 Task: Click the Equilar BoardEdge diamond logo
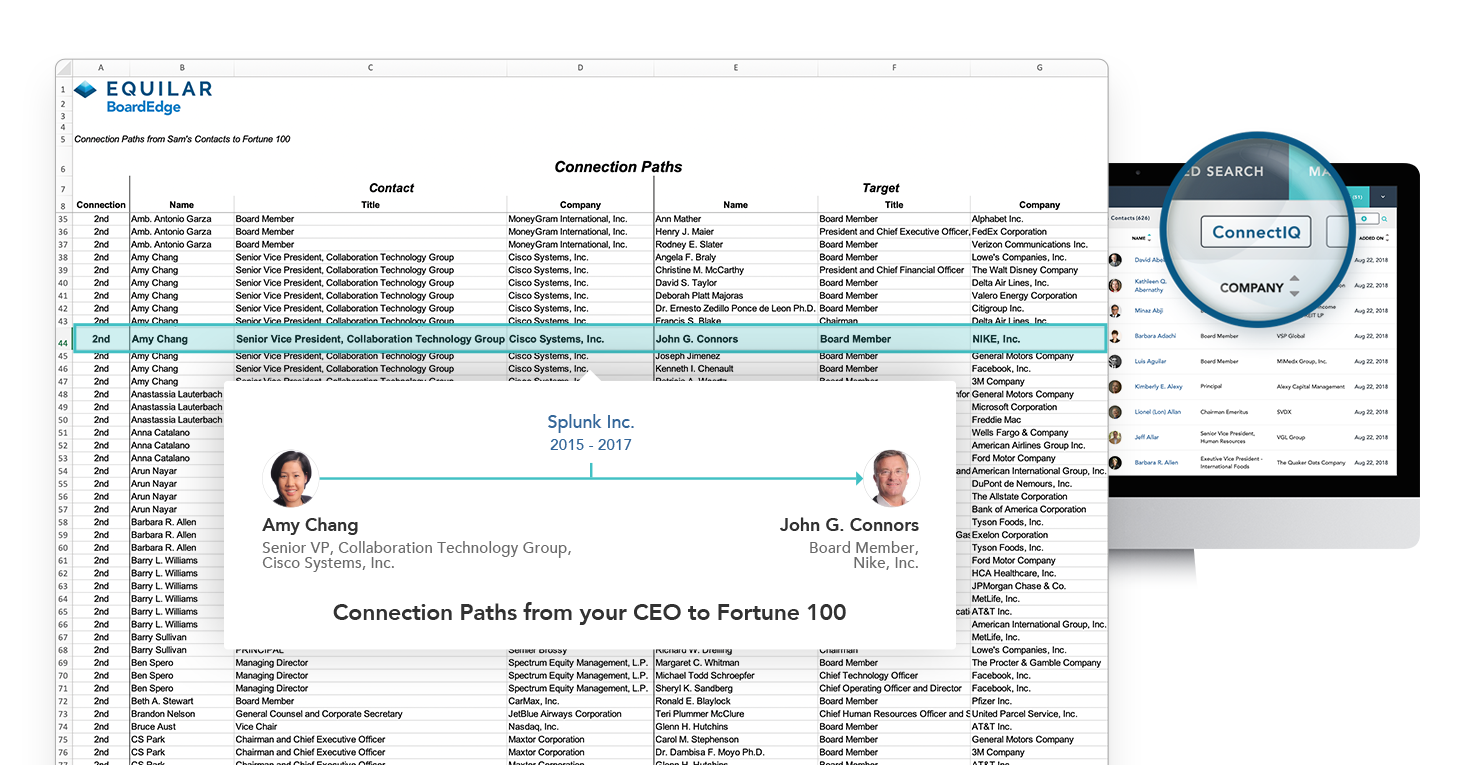(x=86, y=90)
